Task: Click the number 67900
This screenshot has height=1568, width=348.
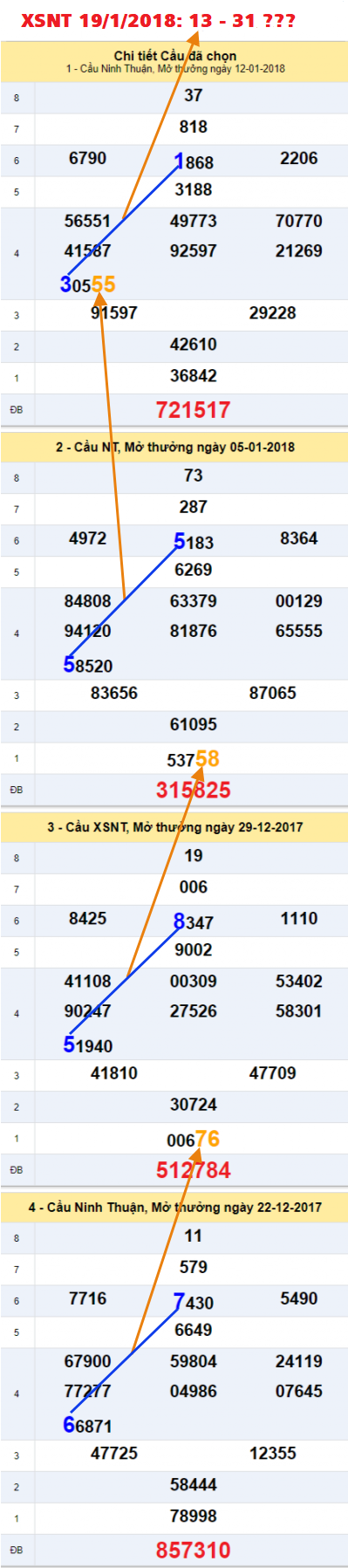Action: click(87, 1361)
